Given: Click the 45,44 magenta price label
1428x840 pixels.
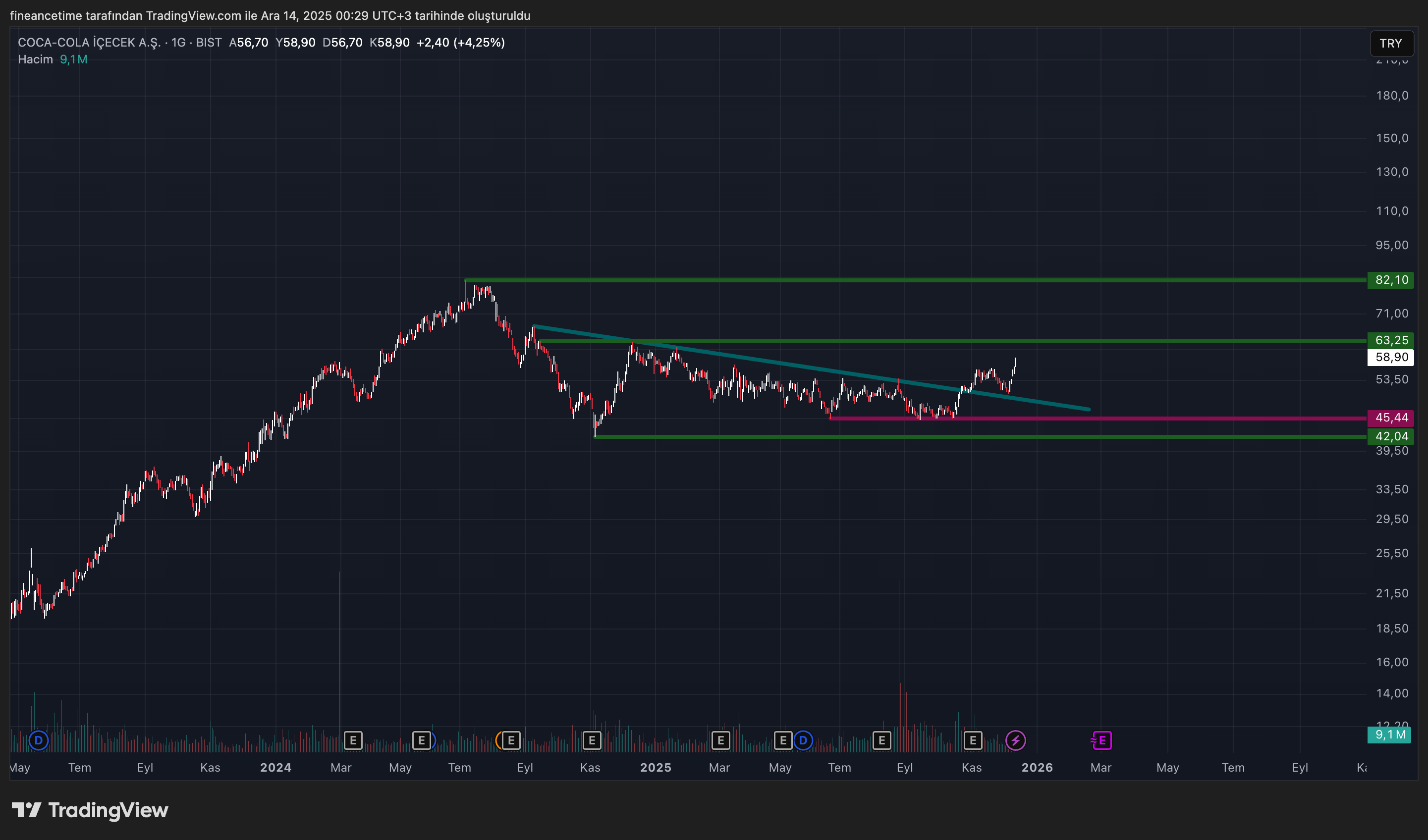Looking at the screenshot, I should pyautogui.click(x=1391, y=418).
